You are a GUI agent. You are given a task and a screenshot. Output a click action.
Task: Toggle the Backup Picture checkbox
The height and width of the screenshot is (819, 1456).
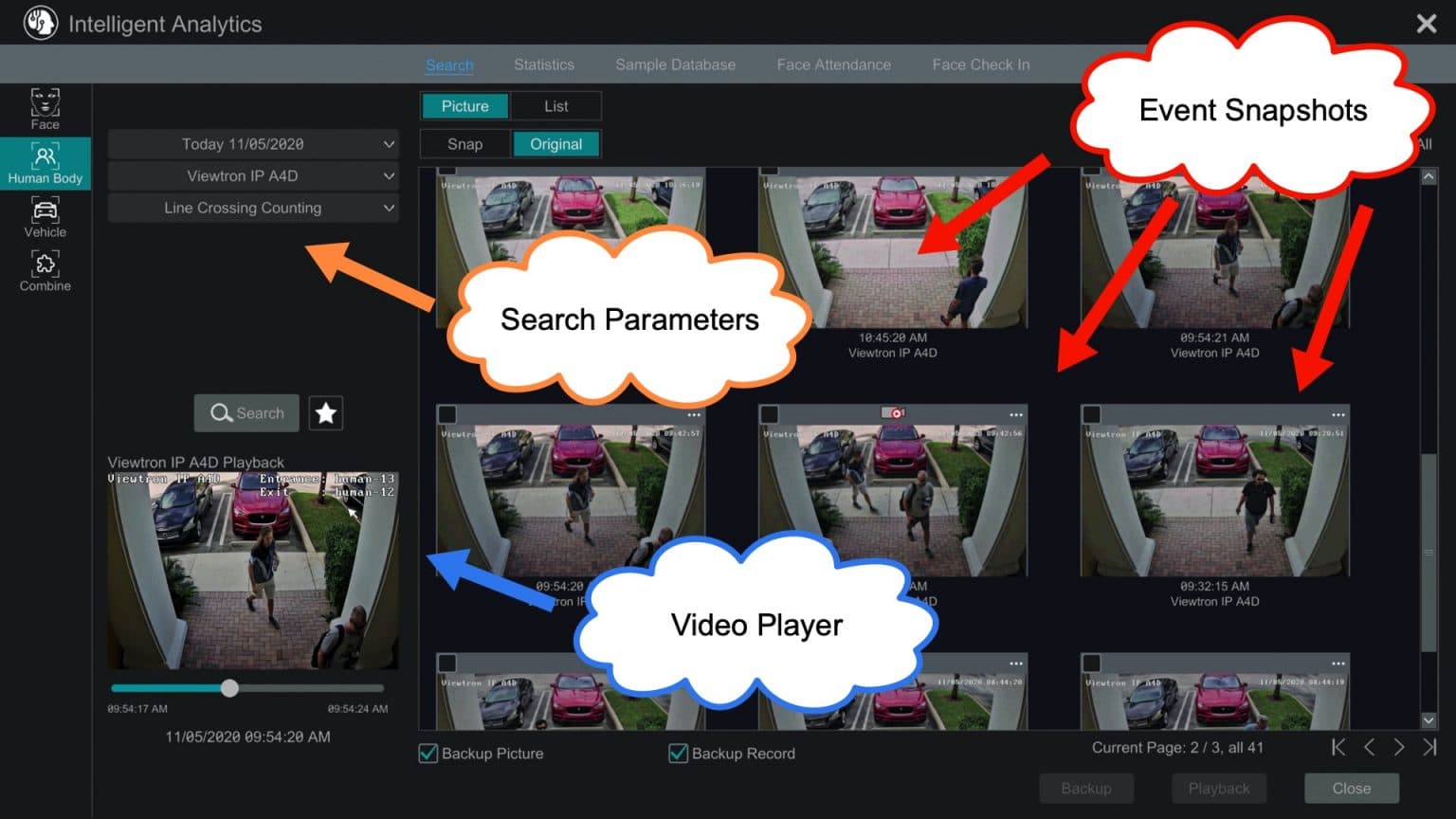428,754
